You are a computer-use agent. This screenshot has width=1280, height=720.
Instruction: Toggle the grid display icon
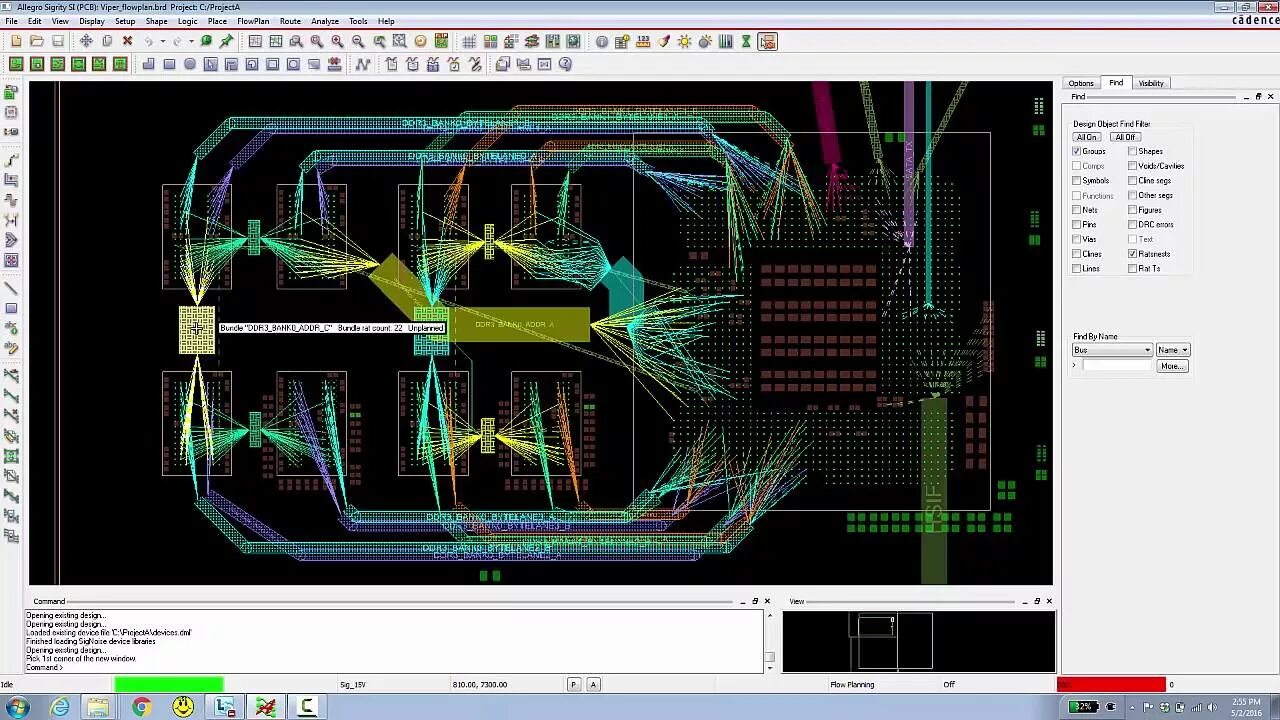(469, 41)
